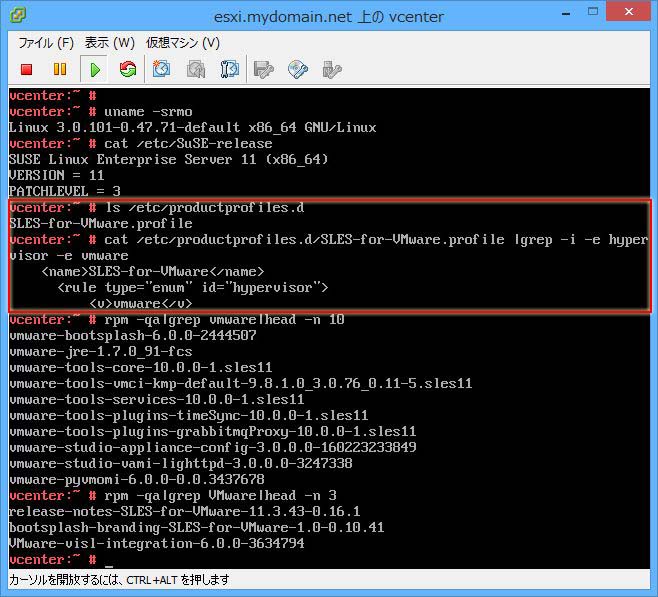Click the '<v>vmware</v>' line
Image resolution: width=658 pixels, height=597 pixels.
[141, 303]
